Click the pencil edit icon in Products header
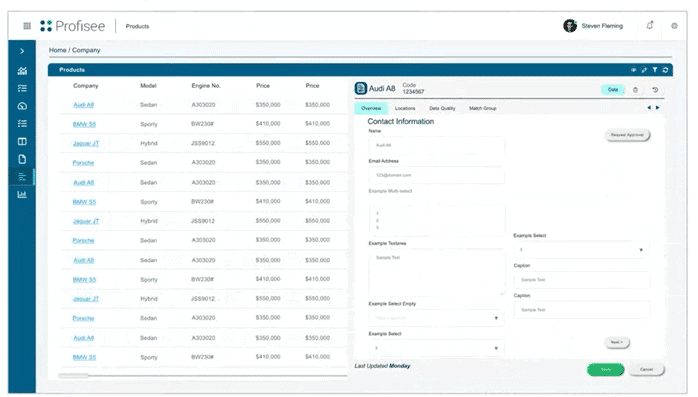This screenshot has height=397, width=698. tap(644, 70)
